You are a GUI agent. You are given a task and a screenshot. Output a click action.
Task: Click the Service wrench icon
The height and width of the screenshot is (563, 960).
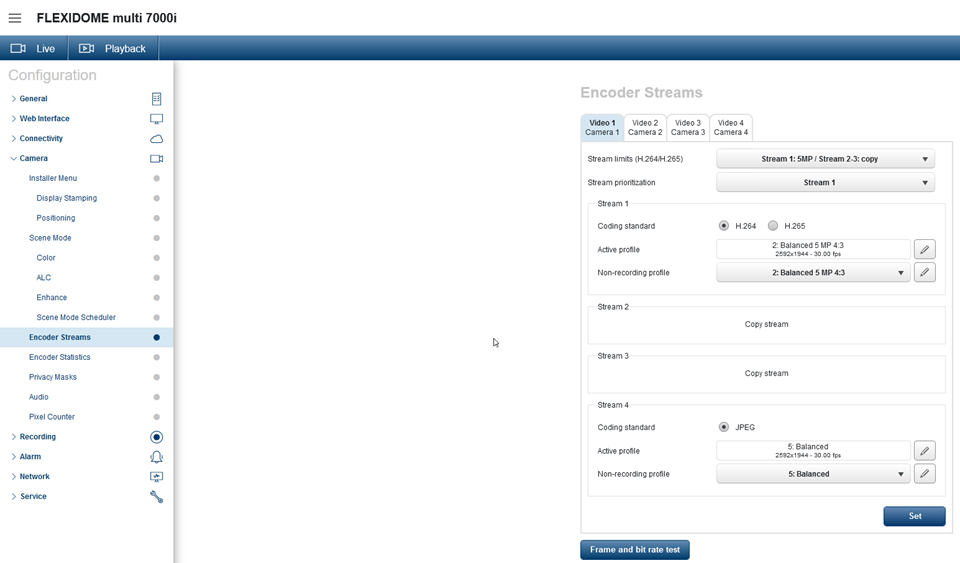coord(157,497)
